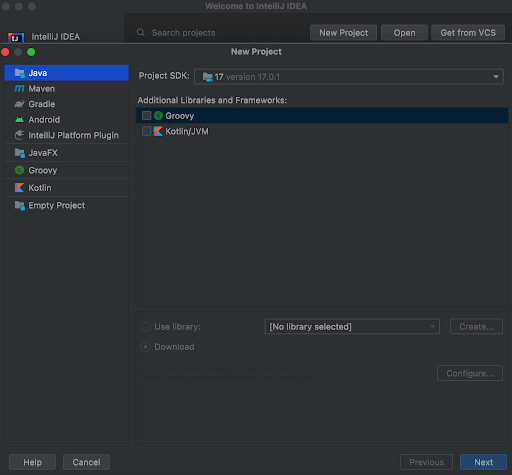Select the Use library radio button
The width and height of the screenshot is (512, 475).
(146, 327)
